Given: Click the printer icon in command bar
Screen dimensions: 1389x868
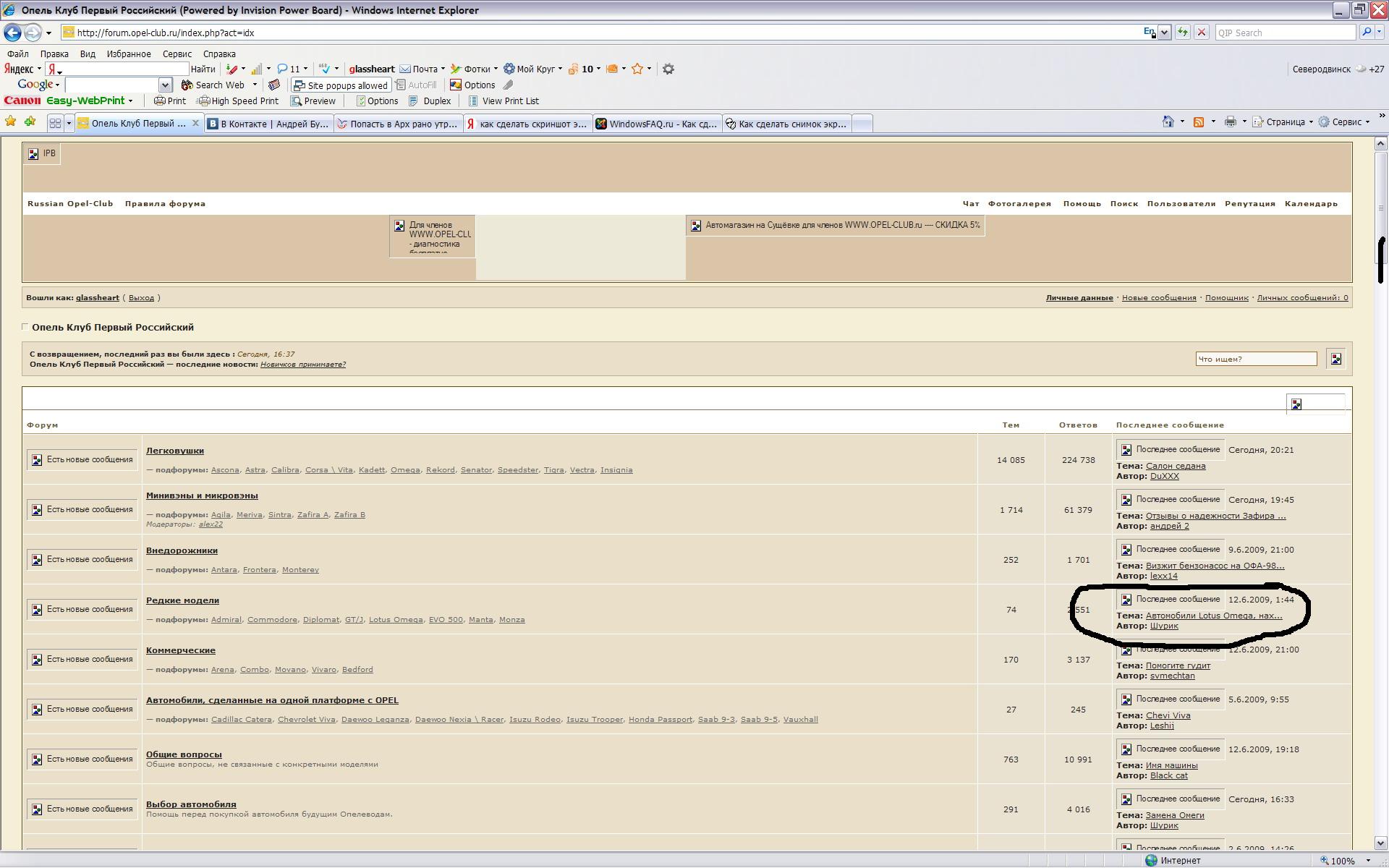Looking at the screenshot, I should point(1230,122).
